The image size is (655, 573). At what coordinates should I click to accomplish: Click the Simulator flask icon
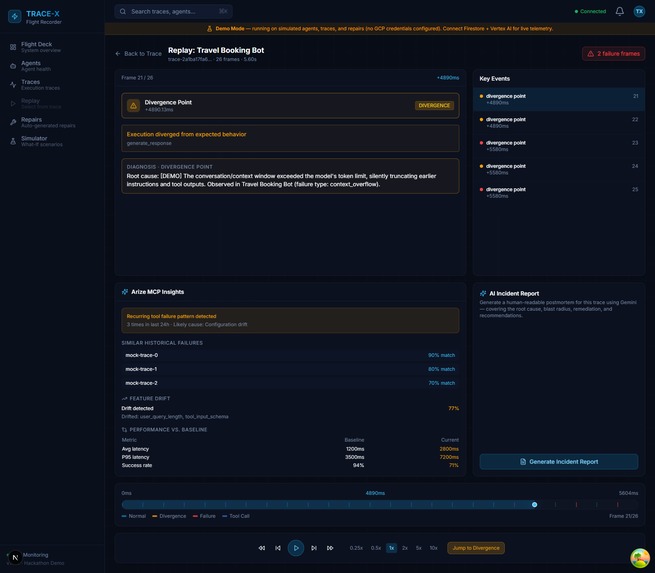pyautogui.click(x=13, y=141)
